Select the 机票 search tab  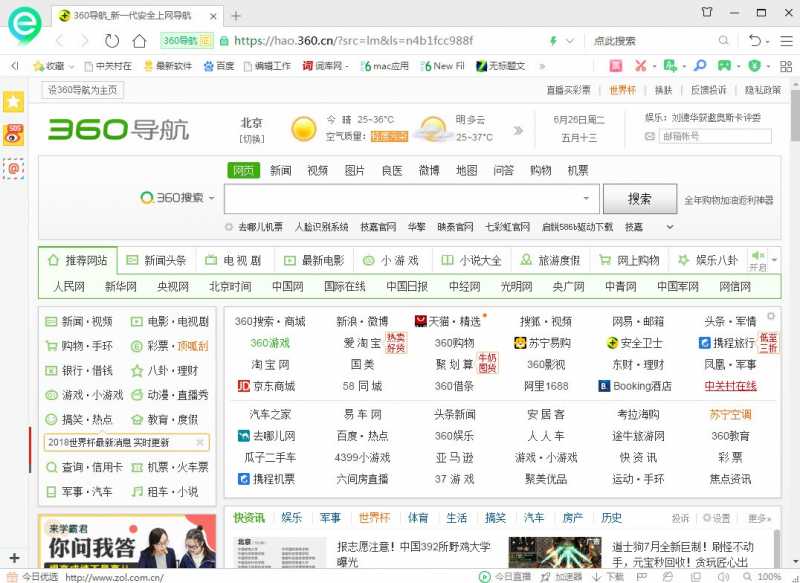(x=578, y=170)
